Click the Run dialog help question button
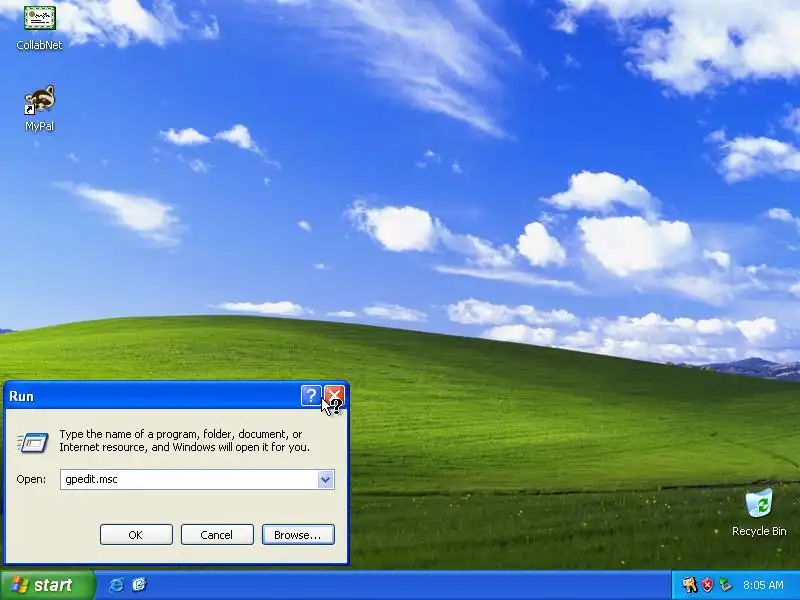The image size is (800, 600). (311, 395)
